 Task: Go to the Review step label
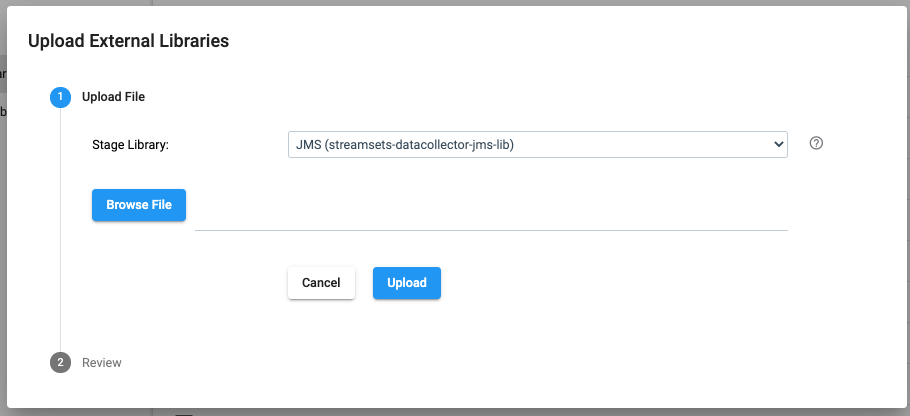102,363
